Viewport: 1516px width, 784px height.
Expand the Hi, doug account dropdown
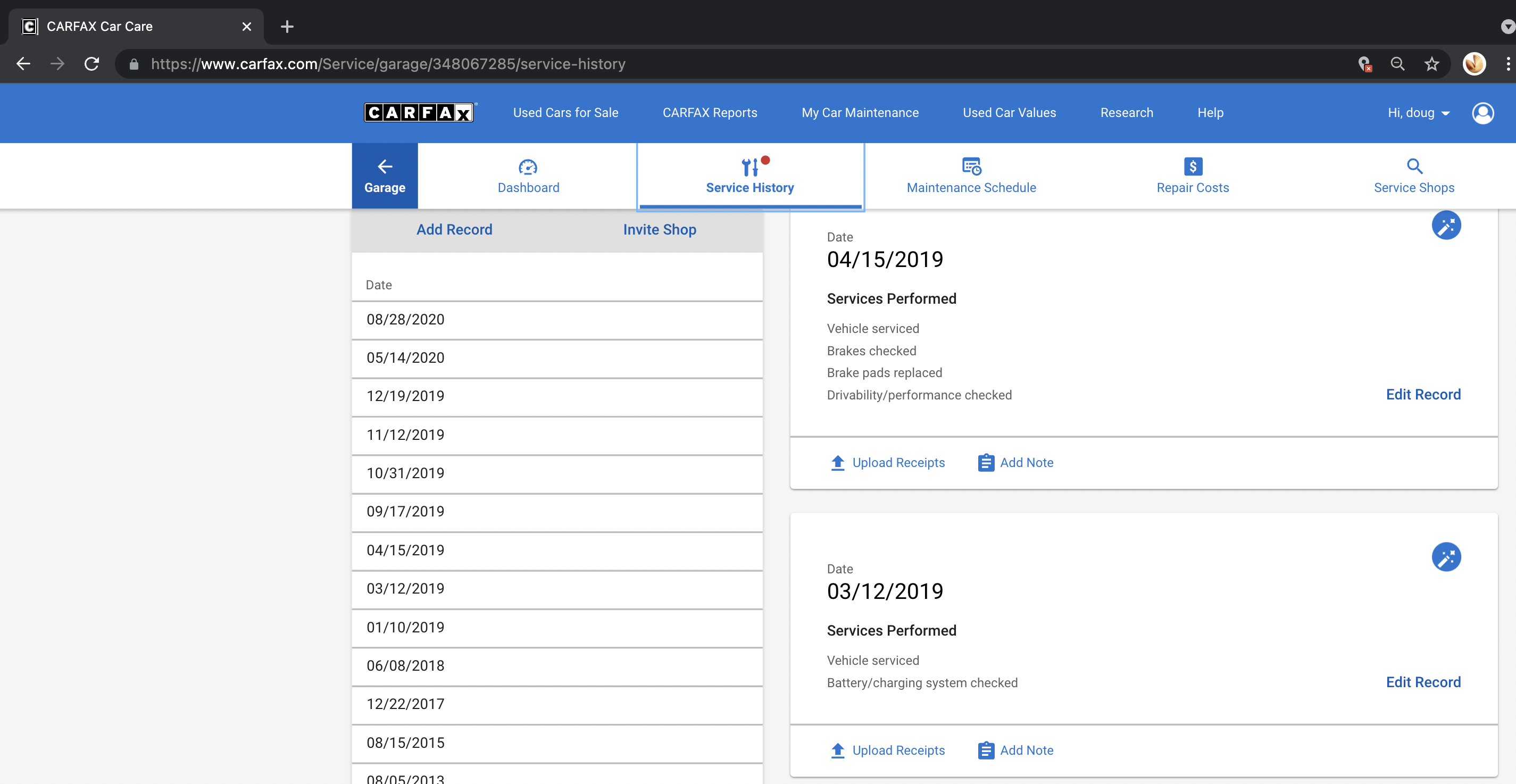click(x=1418, y=112)
